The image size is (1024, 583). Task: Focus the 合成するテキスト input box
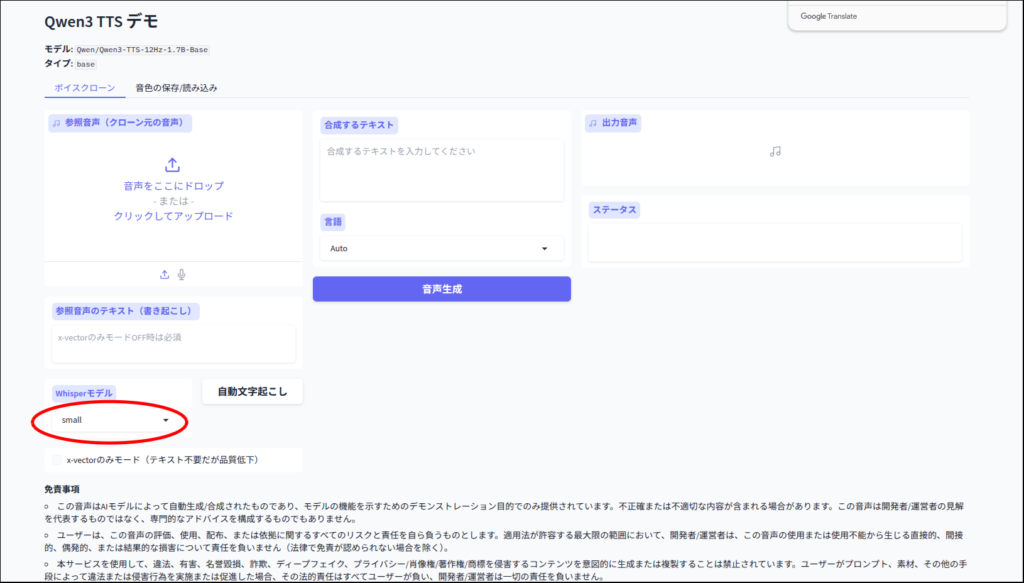point(441,170)
